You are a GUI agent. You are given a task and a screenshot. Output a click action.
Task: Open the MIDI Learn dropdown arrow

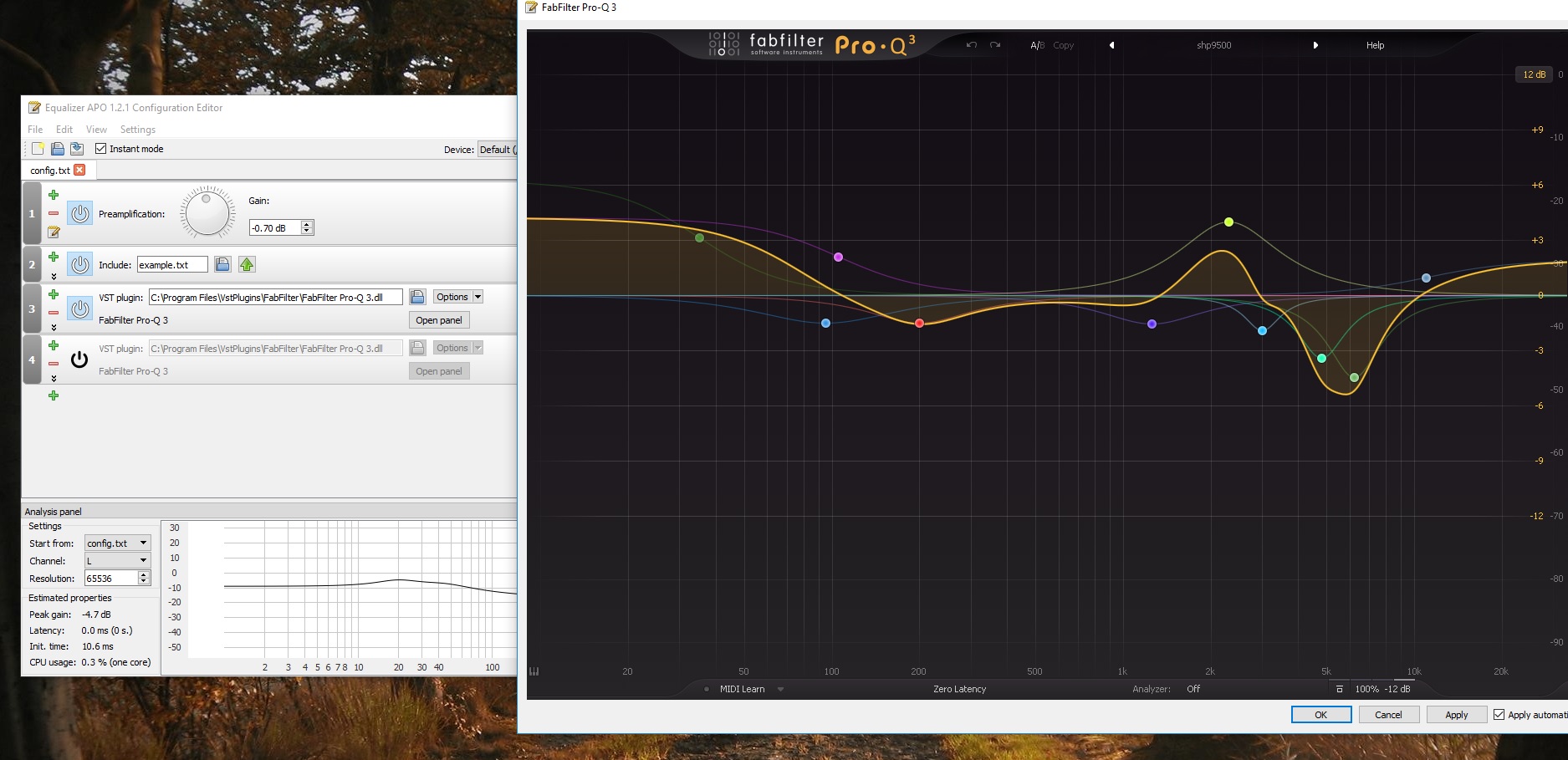pos(780,689)
